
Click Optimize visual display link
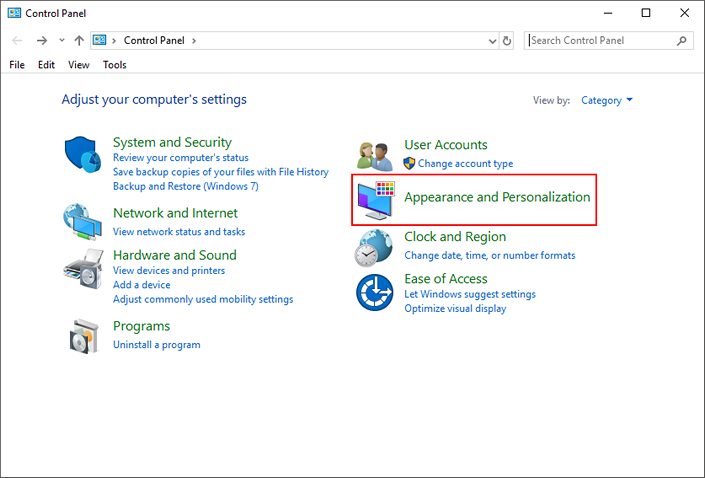click(x=455, y=308)
